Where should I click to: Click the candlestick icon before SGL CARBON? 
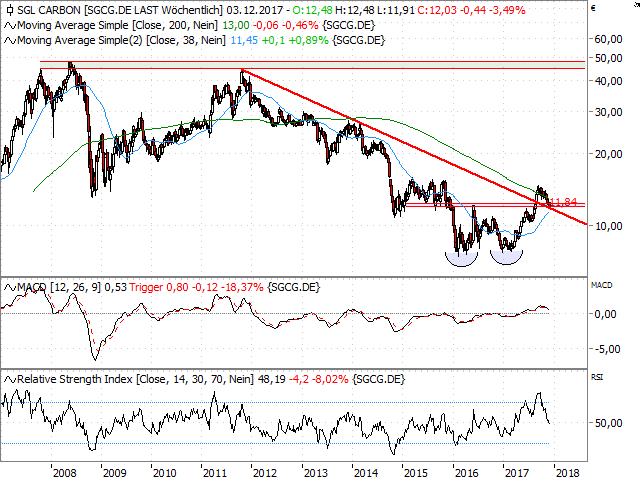pyautogui.click(x=7, y=9)
